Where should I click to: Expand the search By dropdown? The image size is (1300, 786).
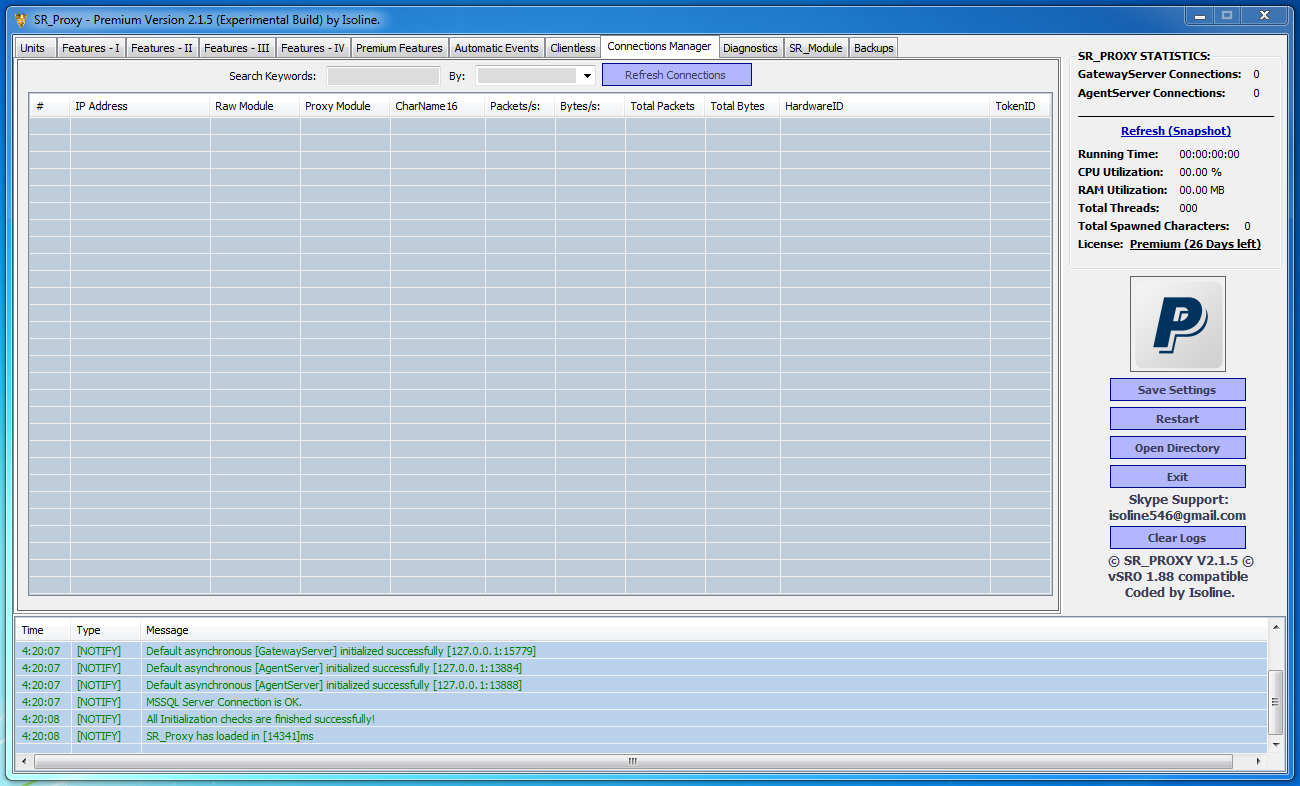tap(586, 76)
